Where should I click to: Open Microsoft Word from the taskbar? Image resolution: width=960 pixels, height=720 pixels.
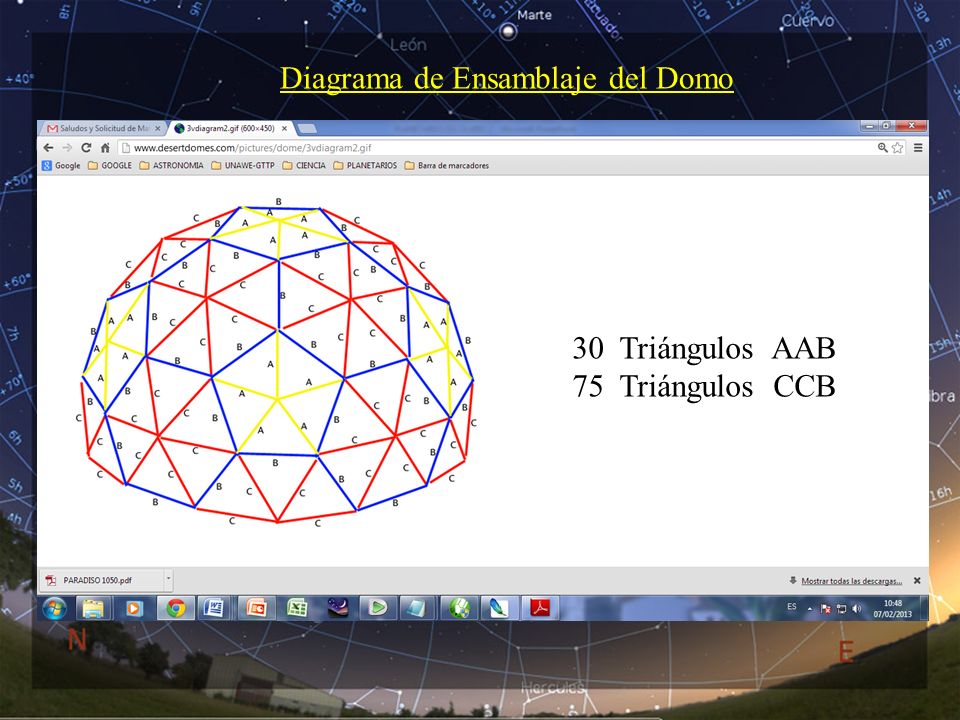(x=216, y=608)
